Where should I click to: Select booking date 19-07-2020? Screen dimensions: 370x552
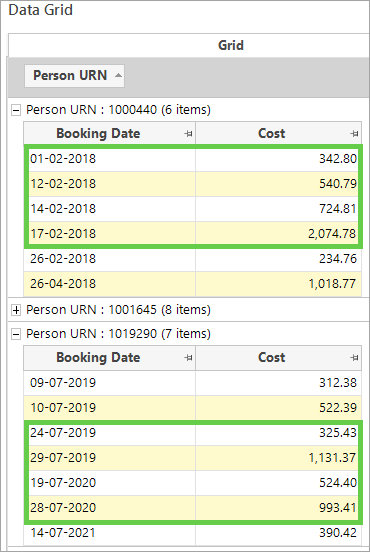(63, 483)
